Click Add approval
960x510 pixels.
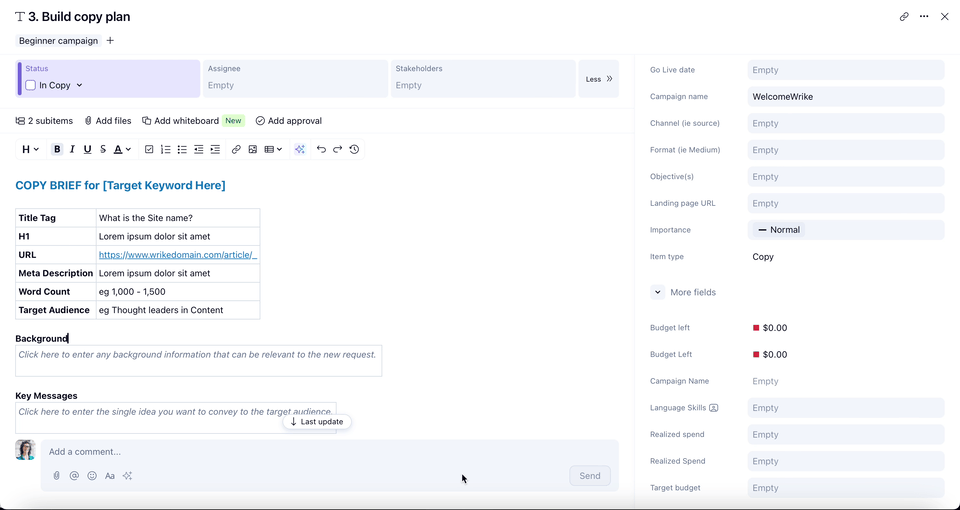click(x=288, y=121)
